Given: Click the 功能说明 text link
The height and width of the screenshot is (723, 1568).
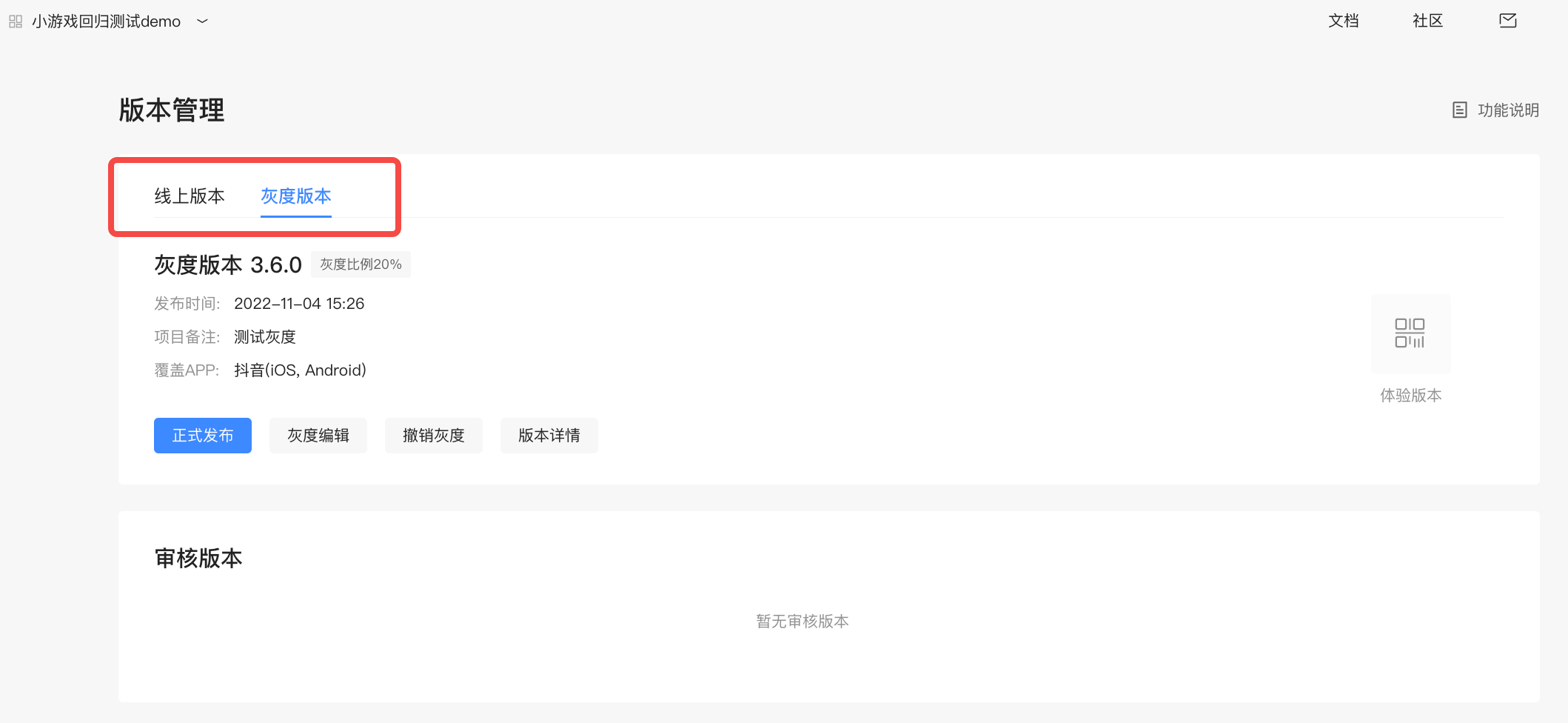Looking at the screenshot, I should click(x=1509, y=110).
